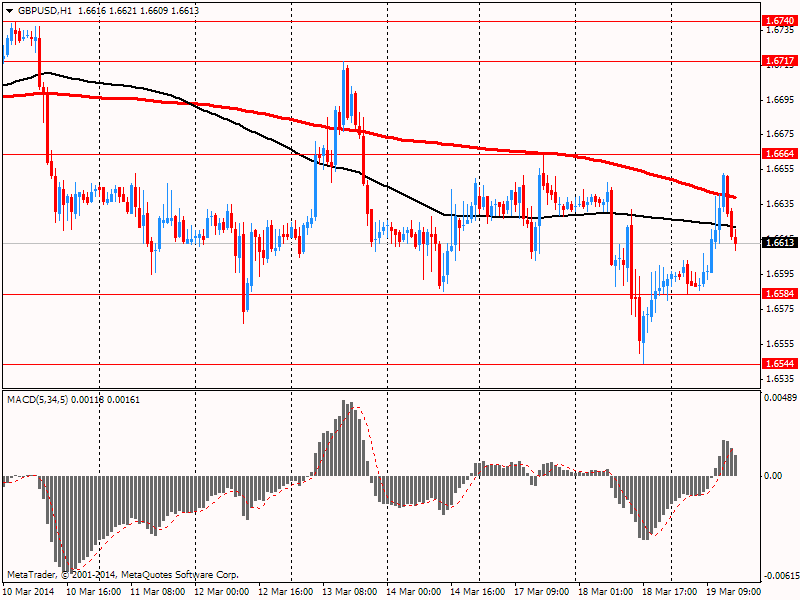The width and height of the screenshot is (800, 600).
Task: Click the 1.6555 price scale label
Action: (781, 343)
